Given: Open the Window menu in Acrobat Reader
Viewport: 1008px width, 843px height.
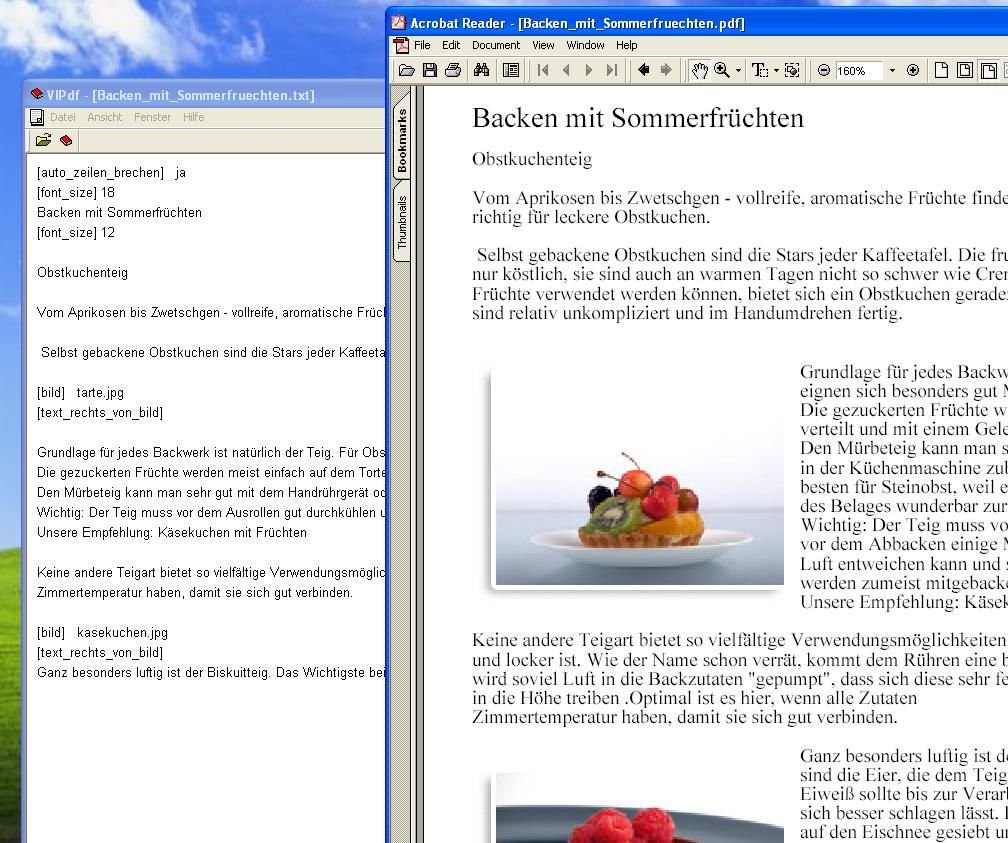Looking at the screenshot, I should (585, 45).
